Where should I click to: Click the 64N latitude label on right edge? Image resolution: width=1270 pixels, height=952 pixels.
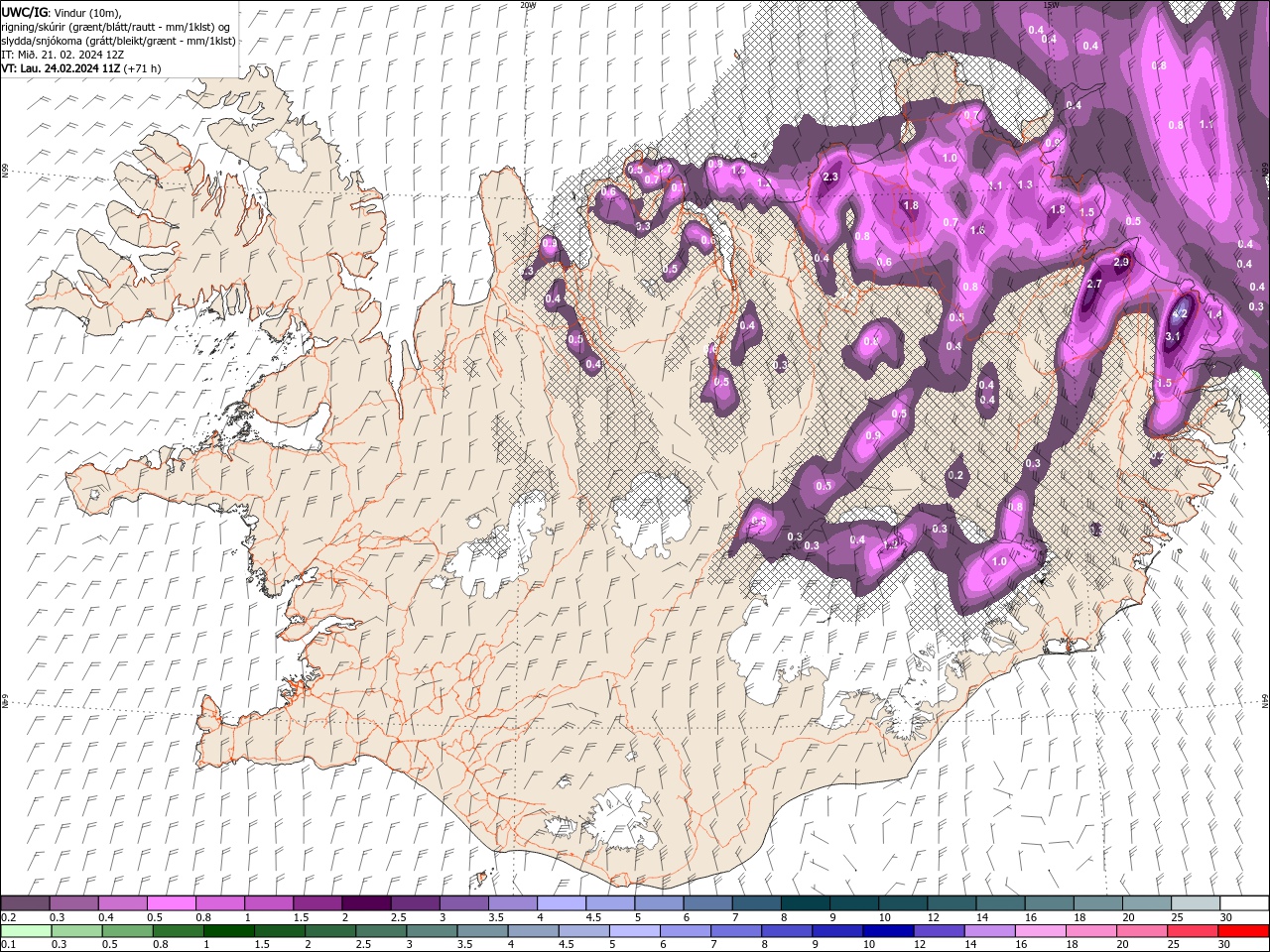(1265, 700)
